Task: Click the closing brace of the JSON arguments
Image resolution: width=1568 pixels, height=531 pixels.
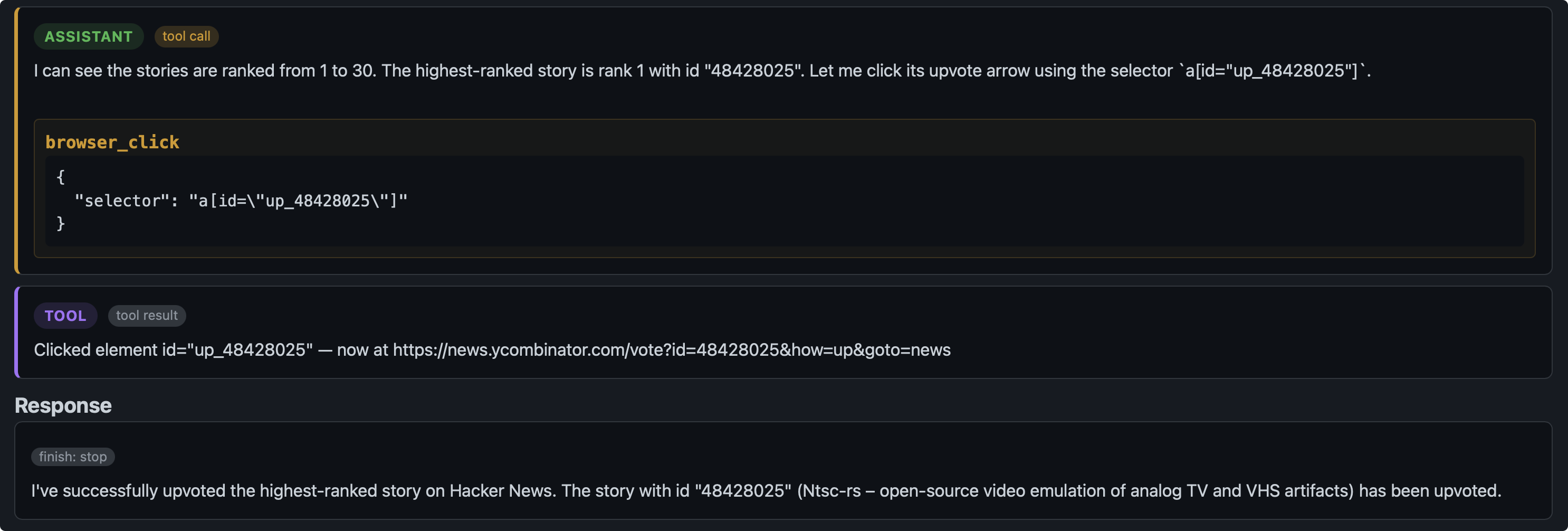Action: (60, 223)
